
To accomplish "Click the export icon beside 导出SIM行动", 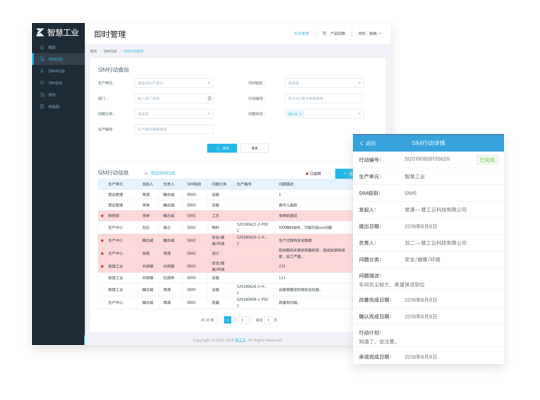I will point(146,173).
